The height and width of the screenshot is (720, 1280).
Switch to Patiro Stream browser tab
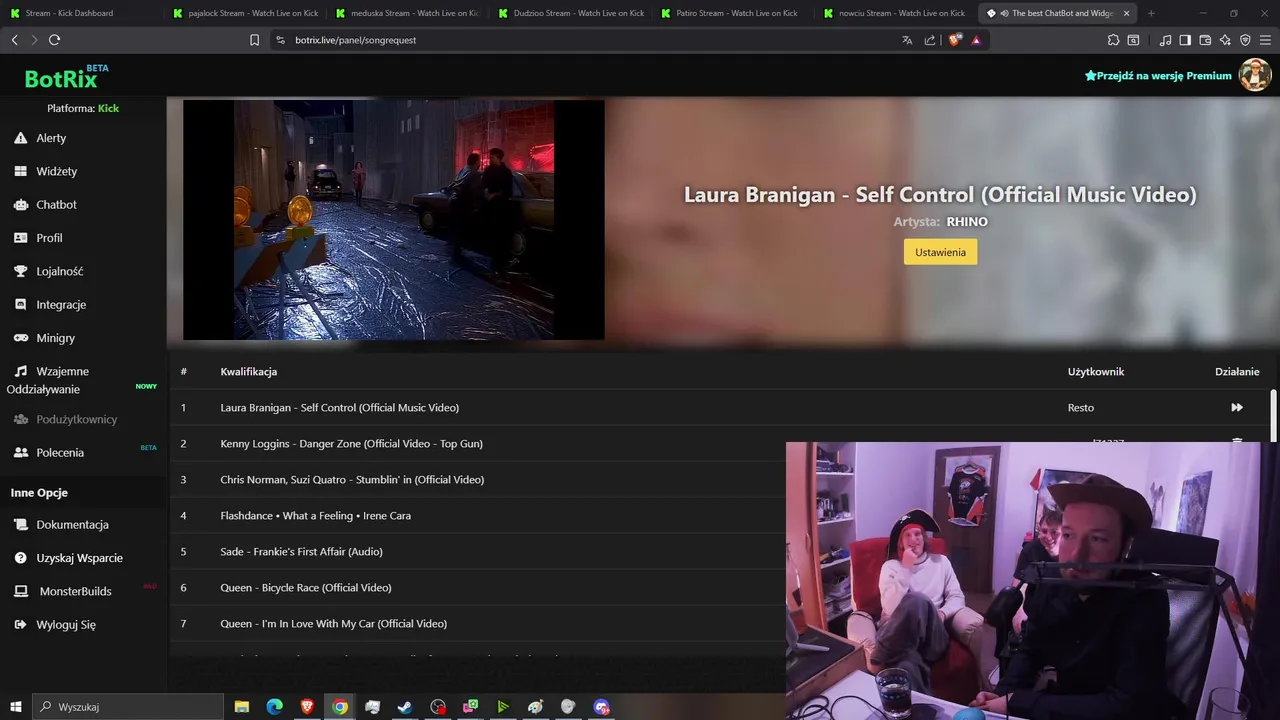click(x=733, y=13)
